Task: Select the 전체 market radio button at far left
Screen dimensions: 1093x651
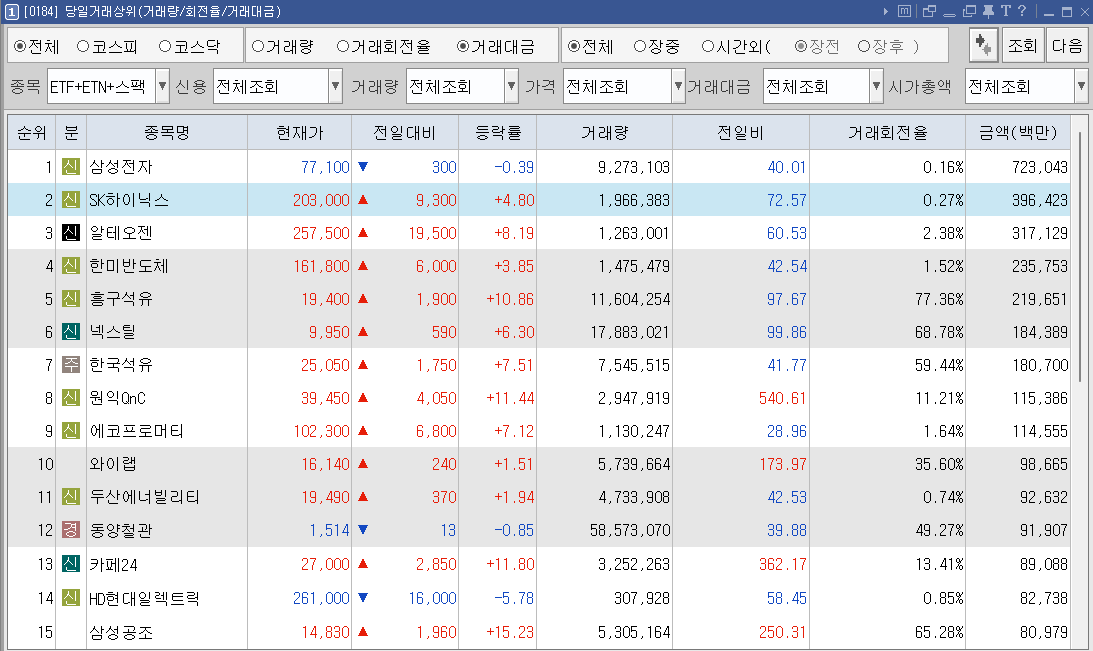Action: point(20,46)
